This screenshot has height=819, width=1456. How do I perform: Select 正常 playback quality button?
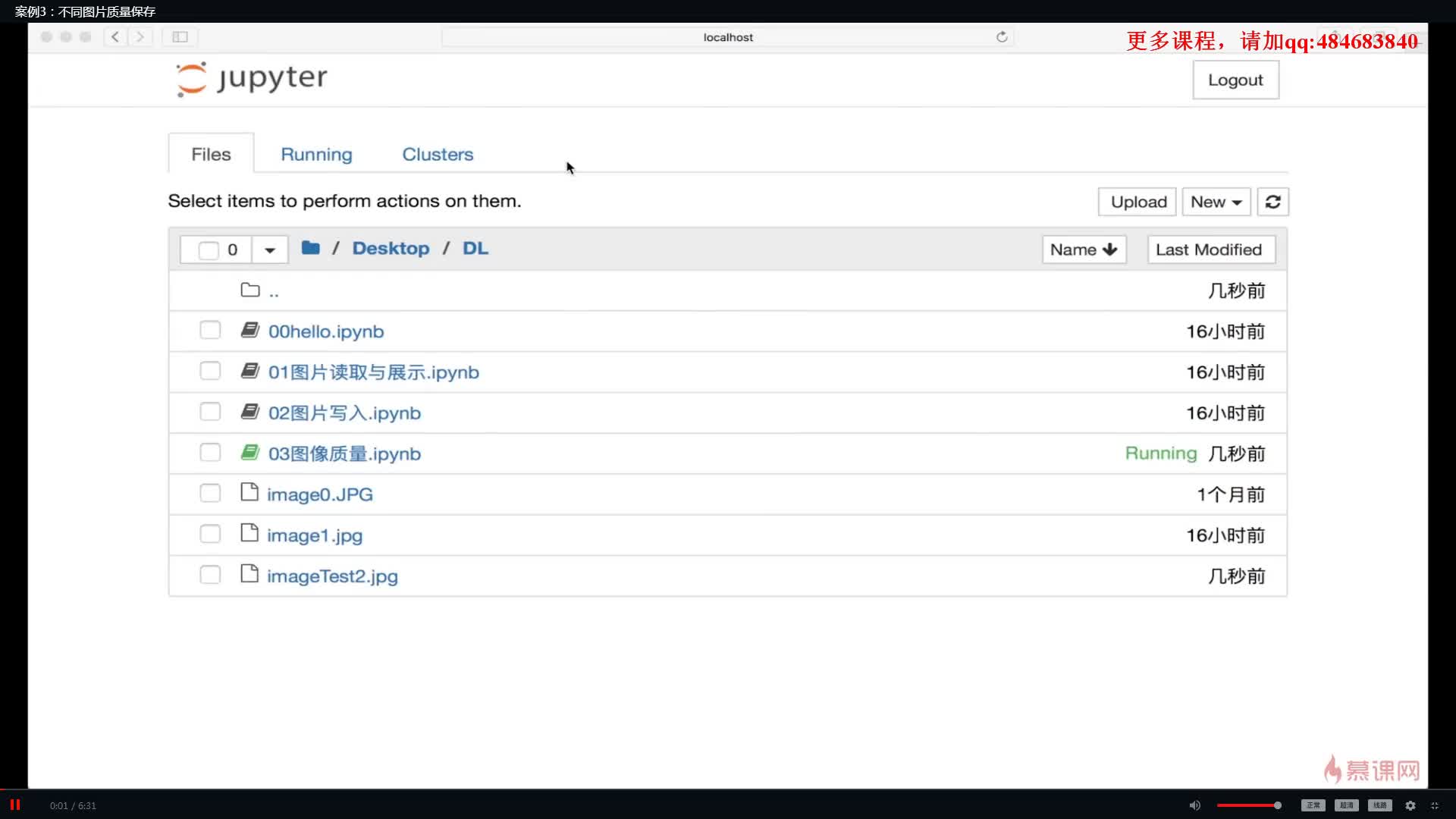click(1313, 805)
